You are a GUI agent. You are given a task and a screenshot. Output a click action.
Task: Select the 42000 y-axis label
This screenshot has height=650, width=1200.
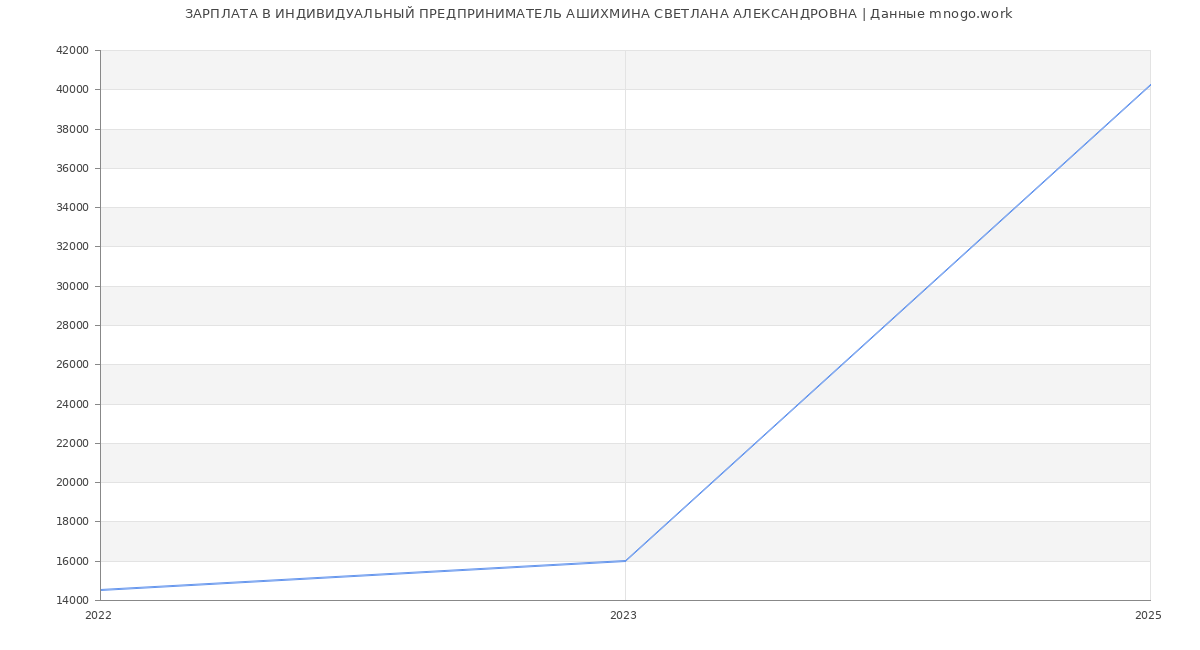[x=72, y=51]
